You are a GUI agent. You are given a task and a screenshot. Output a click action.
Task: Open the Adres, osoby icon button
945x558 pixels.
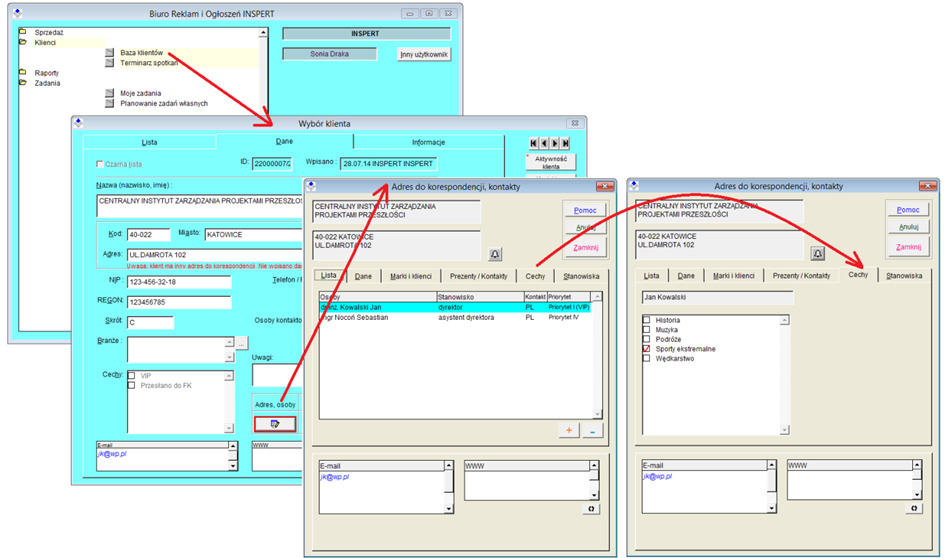pos(275,424)
